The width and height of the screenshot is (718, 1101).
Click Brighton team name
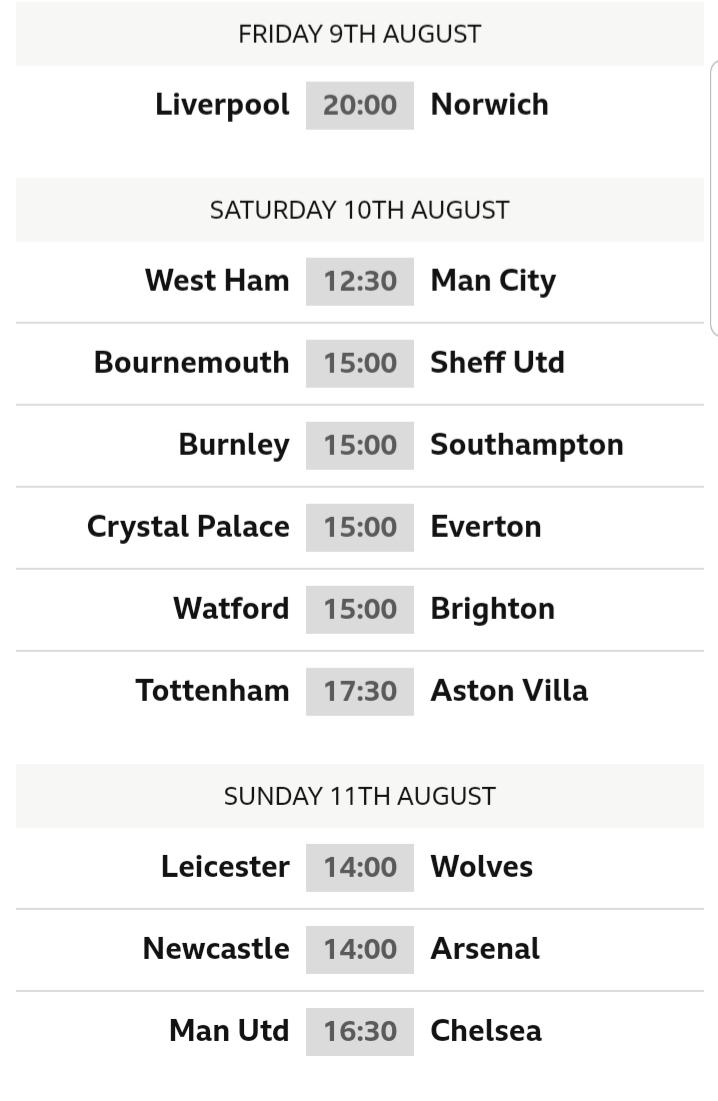tap(493, 610)
